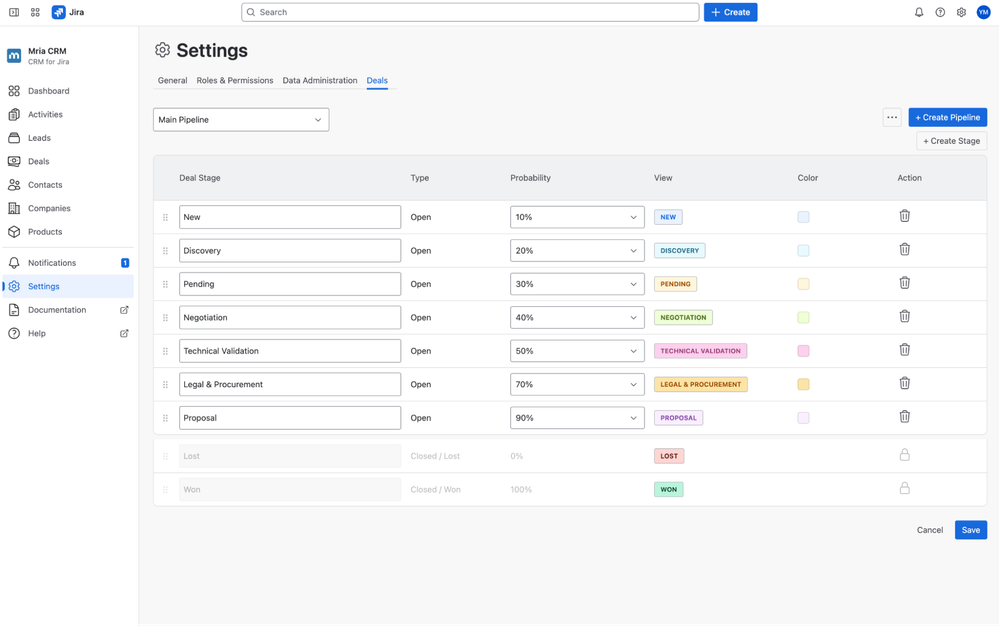Open the Documentation external link
The image size is (999, 626).
click(68, 310)
